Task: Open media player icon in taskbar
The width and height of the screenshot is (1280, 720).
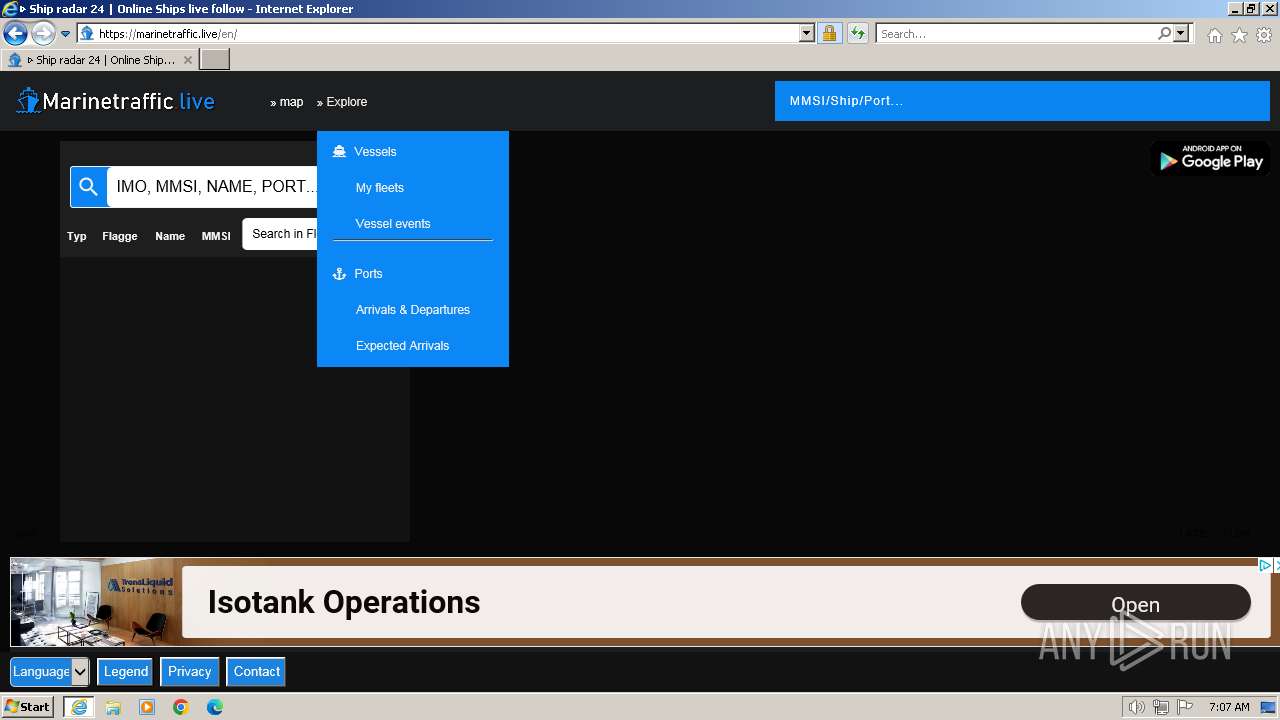Action: pyautogui.click(x=147, y=707)
